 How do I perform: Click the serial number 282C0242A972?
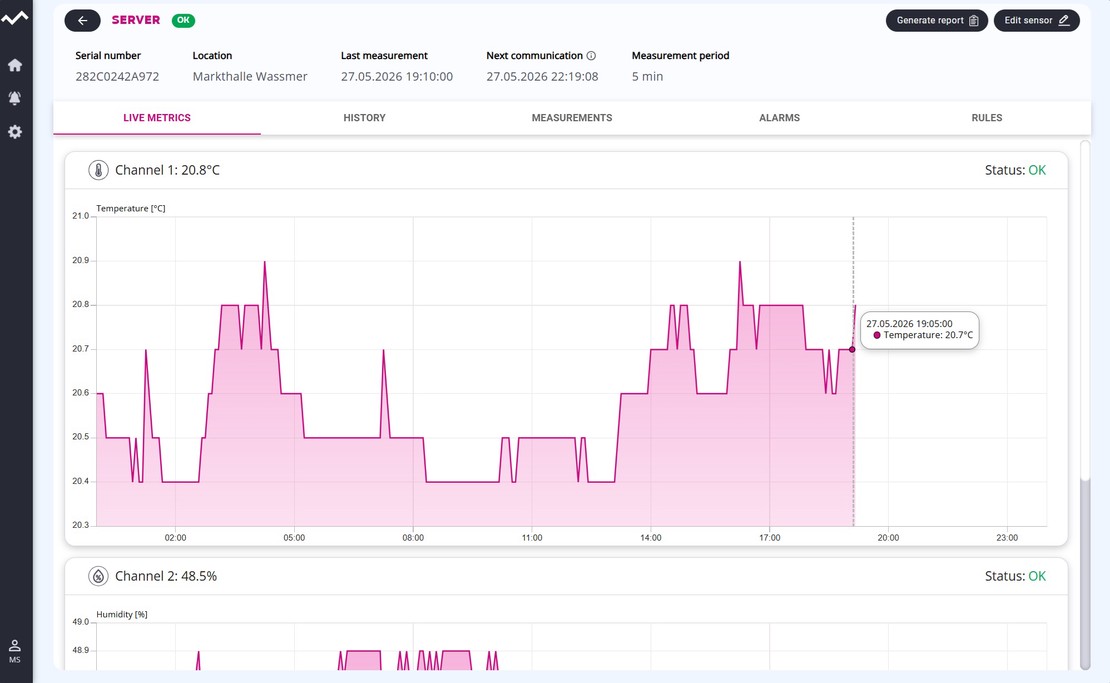pyautogui.click(x=118, y=76)
